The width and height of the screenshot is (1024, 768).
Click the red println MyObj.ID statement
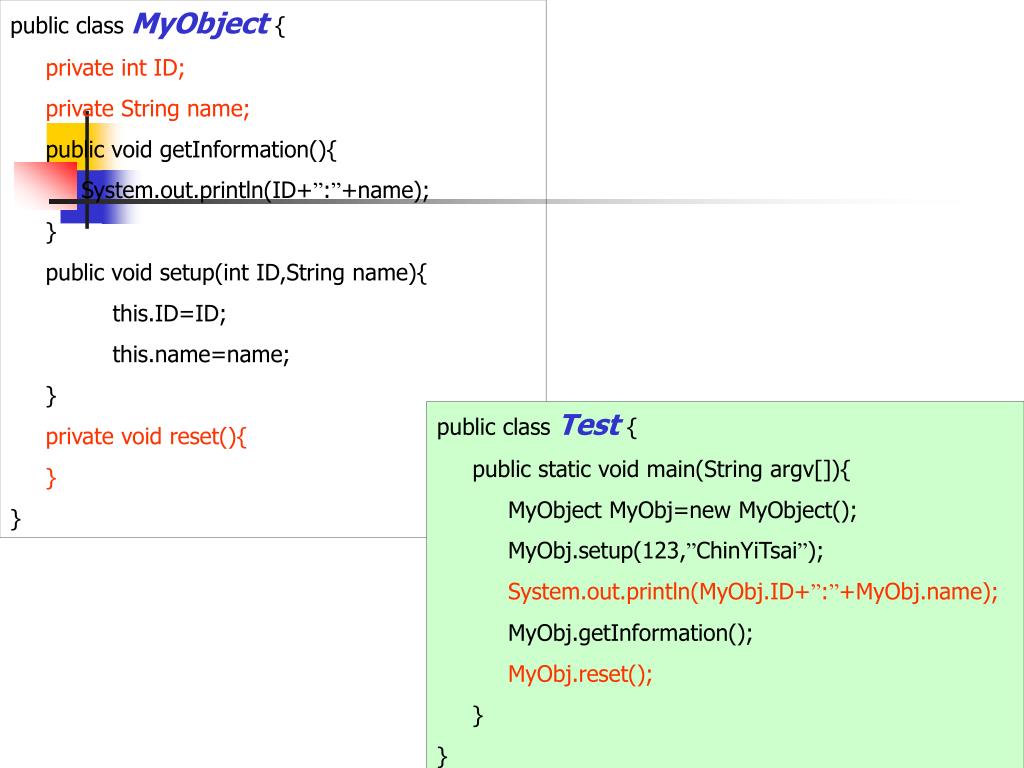pyautogui.click(x=753, y=592)
